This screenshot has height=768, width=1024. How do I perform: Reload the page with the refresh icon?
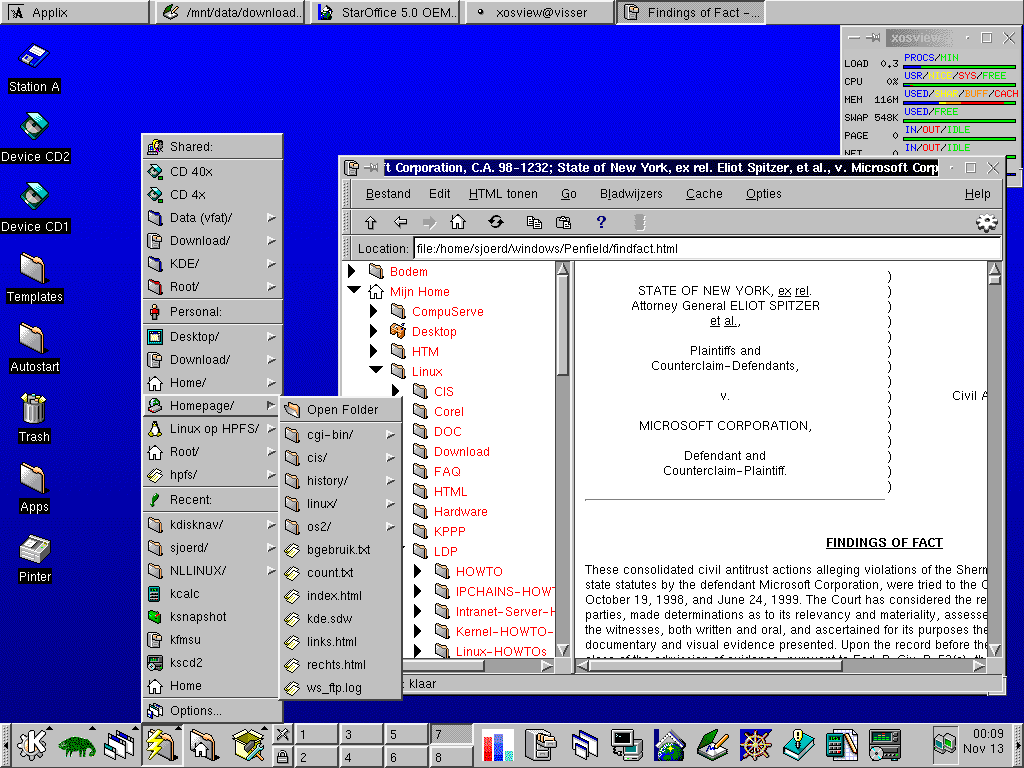pyautogui.click(x=496, y=223)
